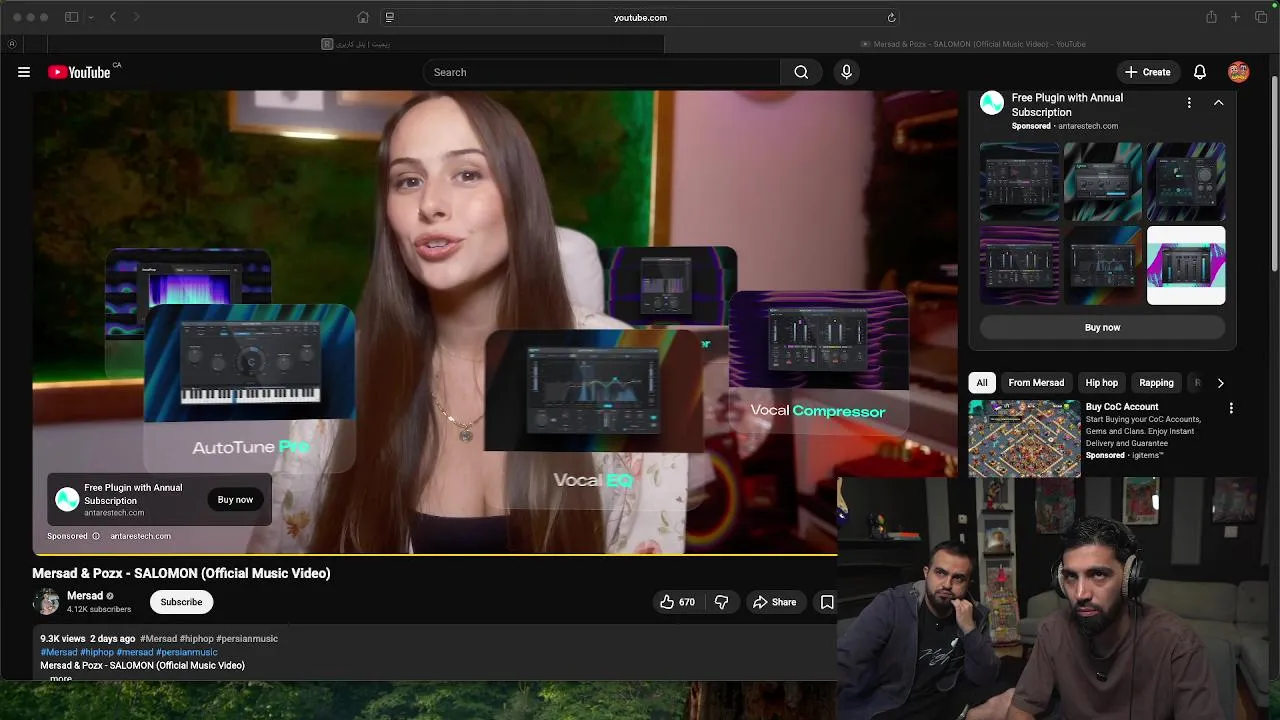Open the first plugin thumbnail in the ad grid

pos(1019,181)
